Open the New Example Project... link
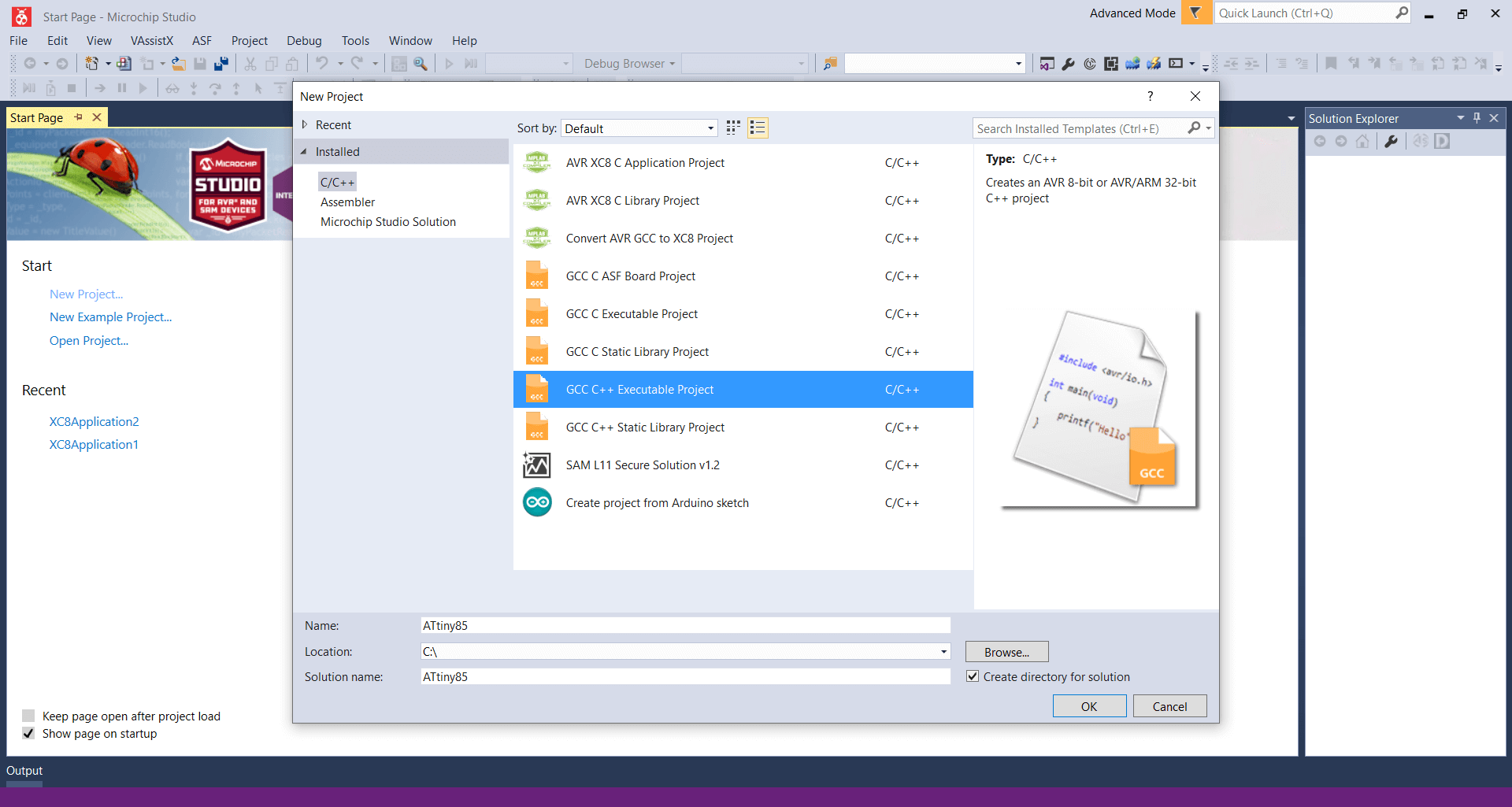The width and height of the screenshot is (1512, 807). tap(110, 317)
